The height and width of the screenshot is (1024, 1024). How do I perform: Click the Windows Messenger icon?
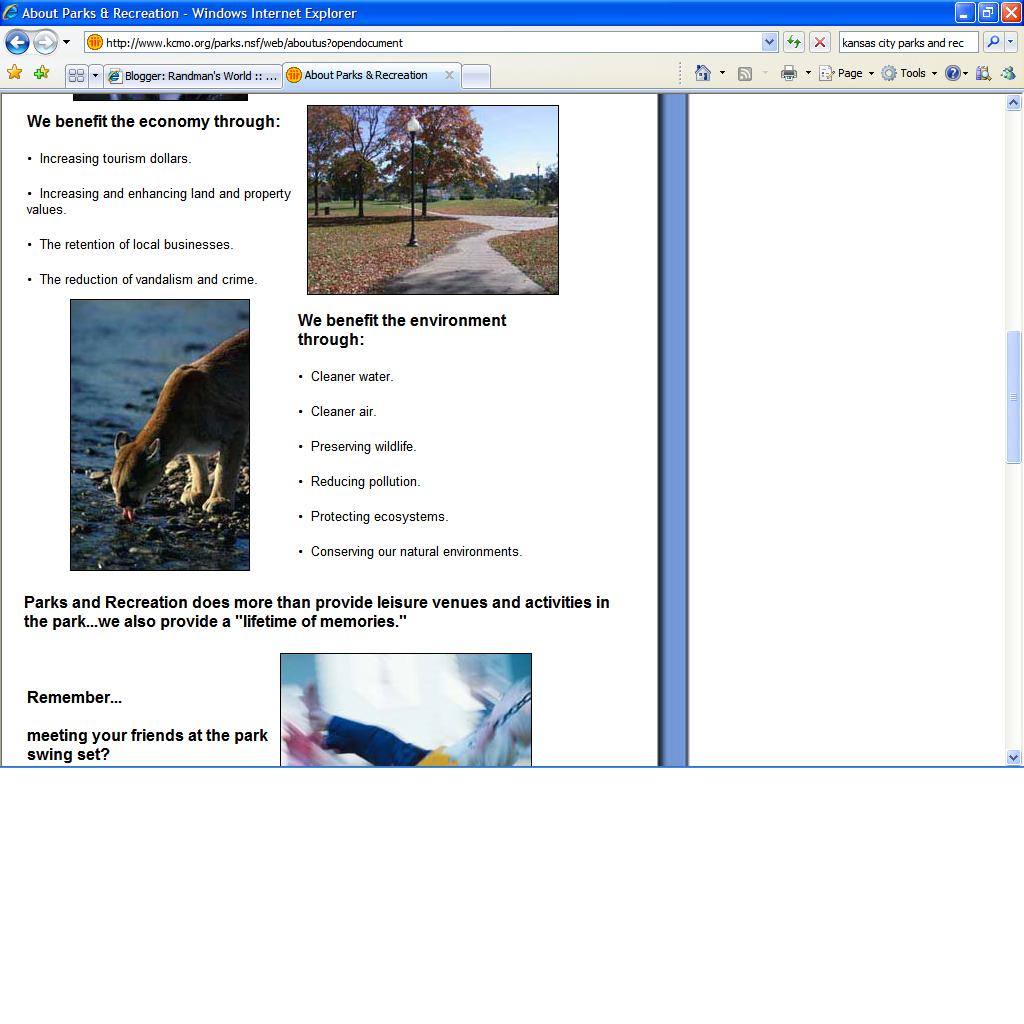1008,73
